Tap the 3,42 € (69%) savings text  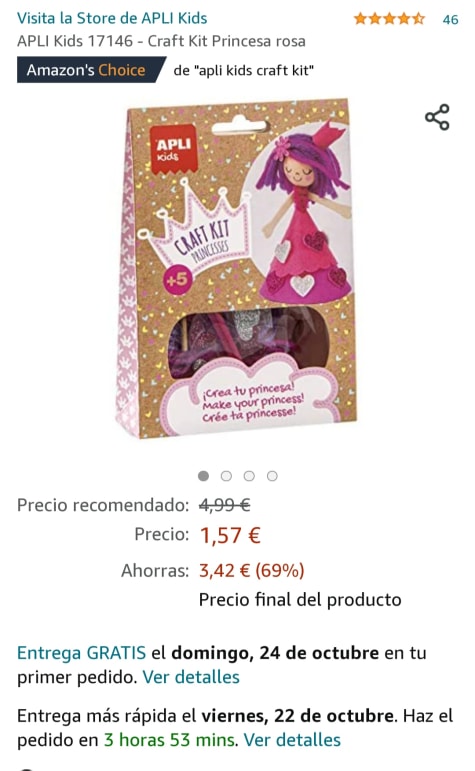[252, 570]
